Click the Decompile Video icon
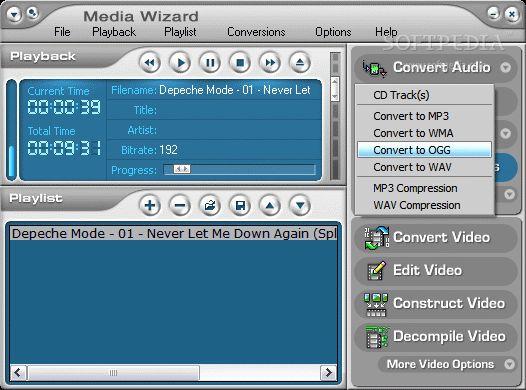The width and height of the screenshot is (526, 390). [377, 337]
